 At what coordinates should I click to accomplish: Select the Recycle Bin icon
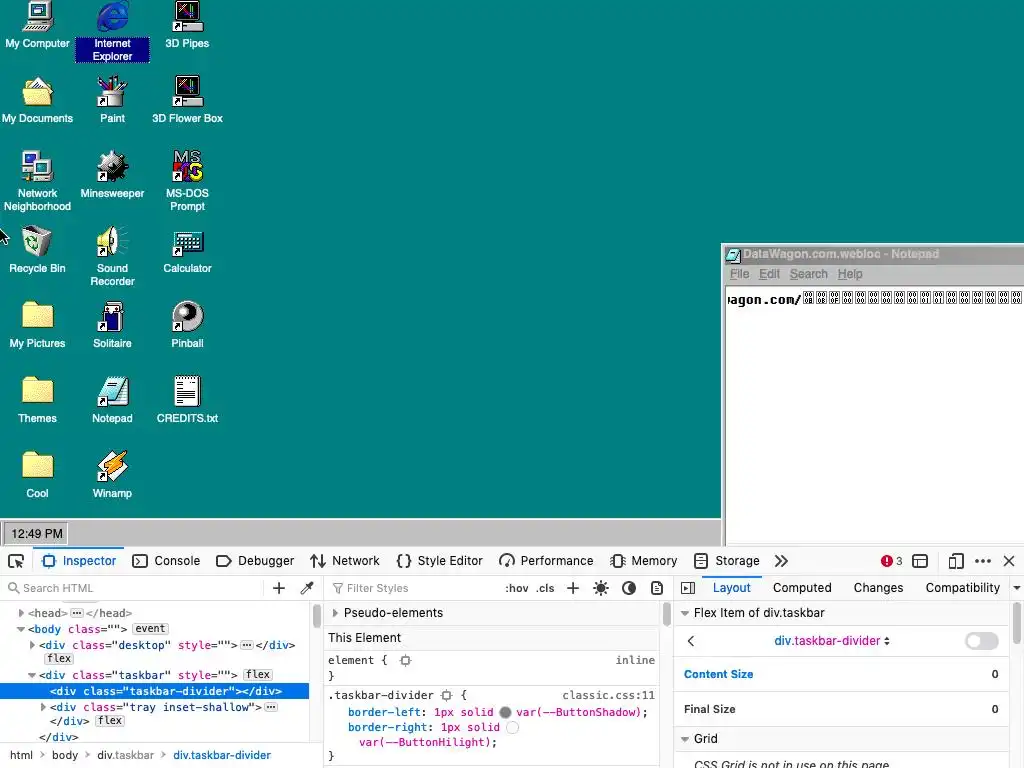(37, 250)
